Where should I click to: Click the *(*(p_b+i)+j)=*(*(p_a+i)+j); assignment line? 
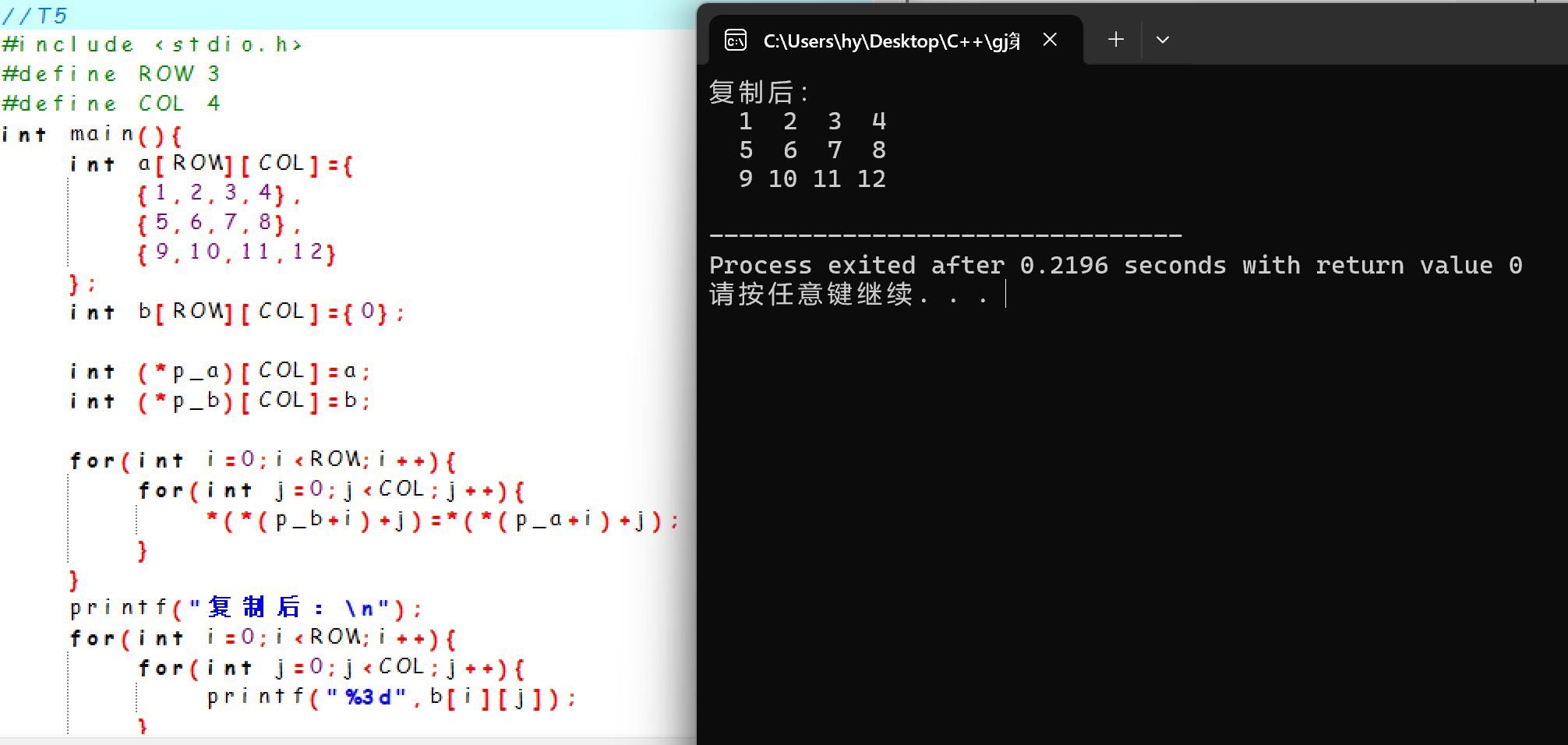tap(442, 521)
